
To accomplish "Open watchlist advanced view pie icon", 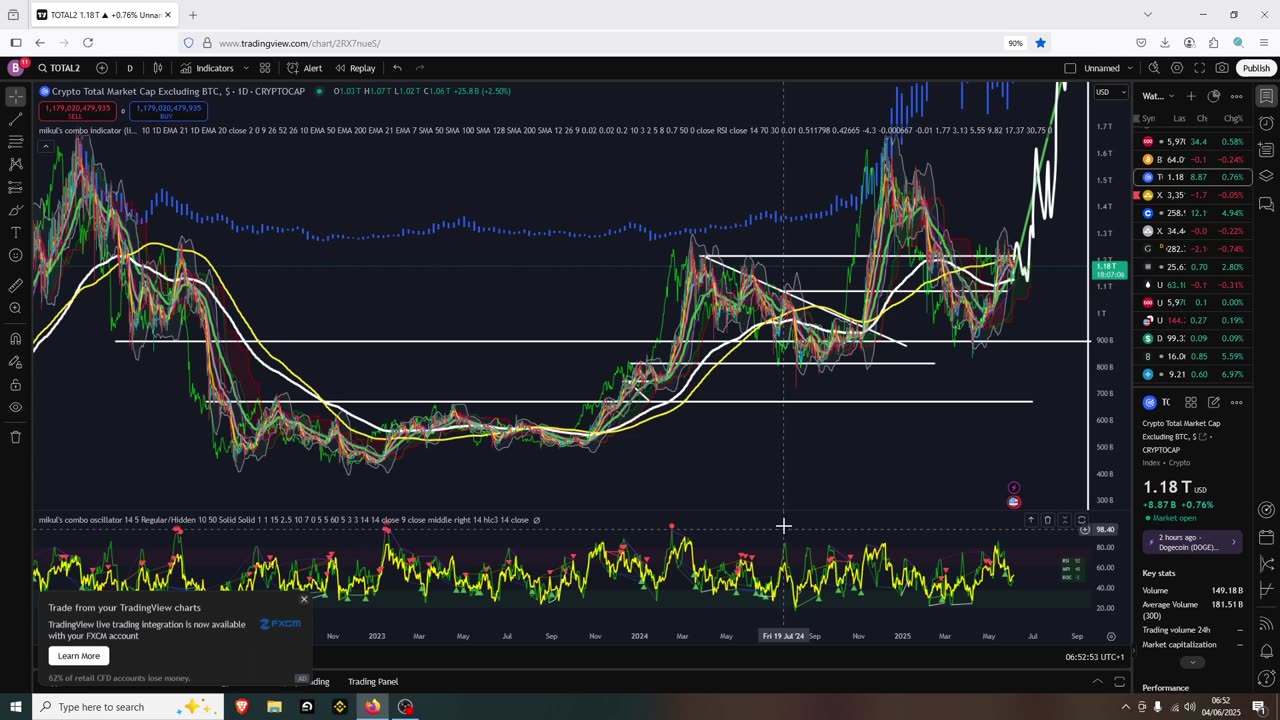I will tap(1214, 96).
